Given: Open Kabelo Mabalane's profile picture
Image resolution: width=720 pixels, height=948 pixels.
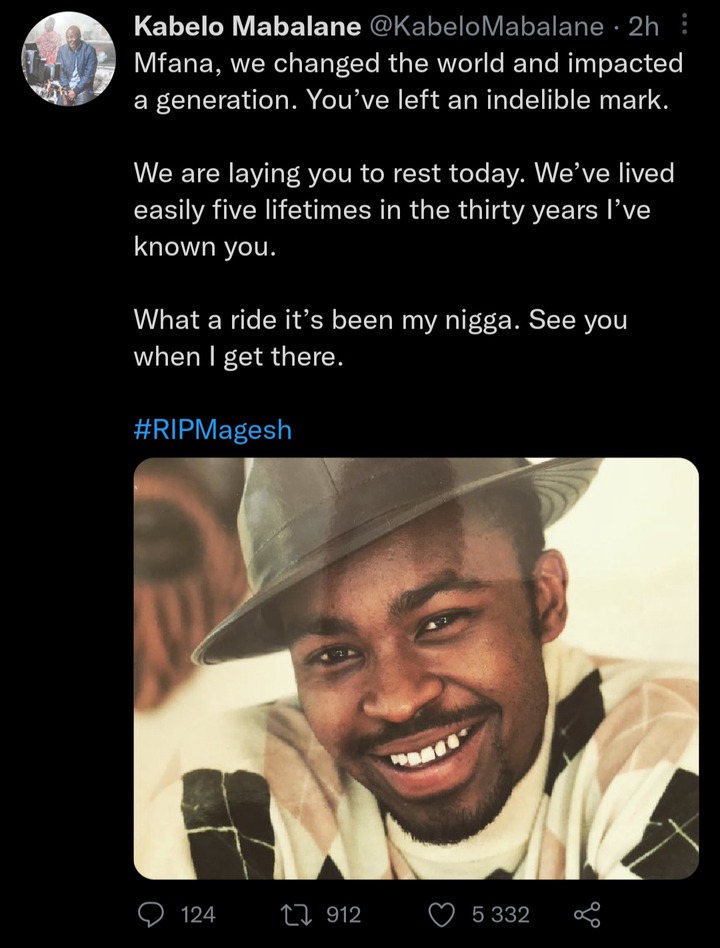Looking at the screenshot, I should 68,59.
